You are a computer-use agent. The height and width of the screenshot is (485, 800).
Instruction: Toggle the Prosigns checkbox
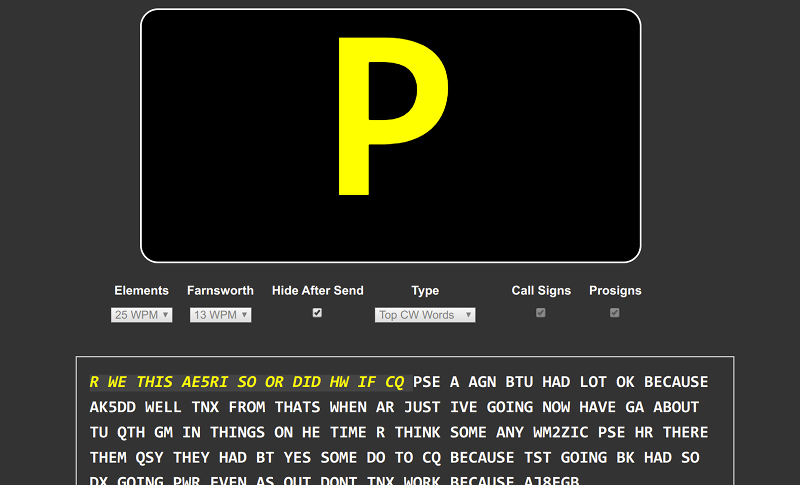(x=615, y=313)
